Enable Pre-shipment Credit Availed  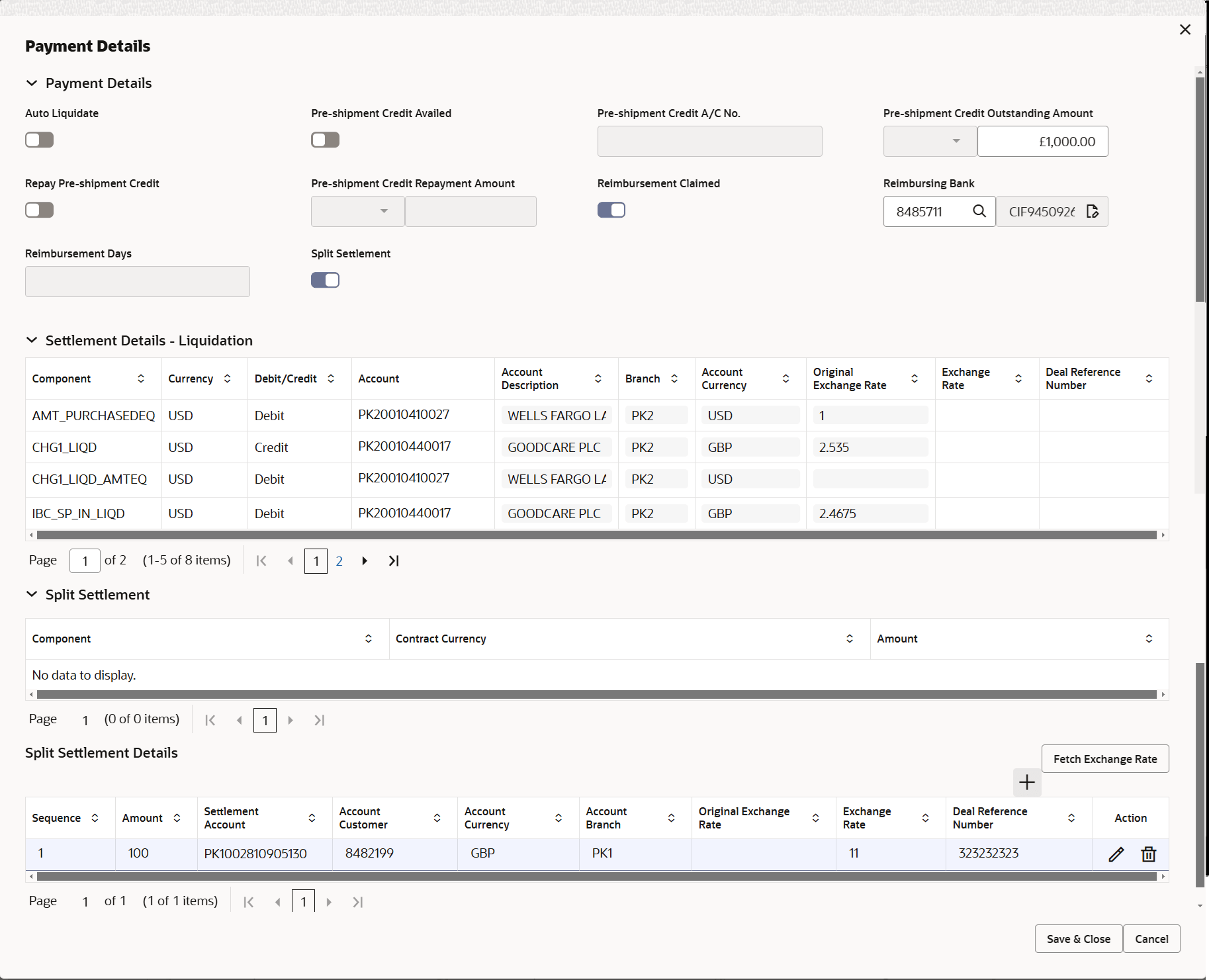pyautogui.click(x=325, y=140)
